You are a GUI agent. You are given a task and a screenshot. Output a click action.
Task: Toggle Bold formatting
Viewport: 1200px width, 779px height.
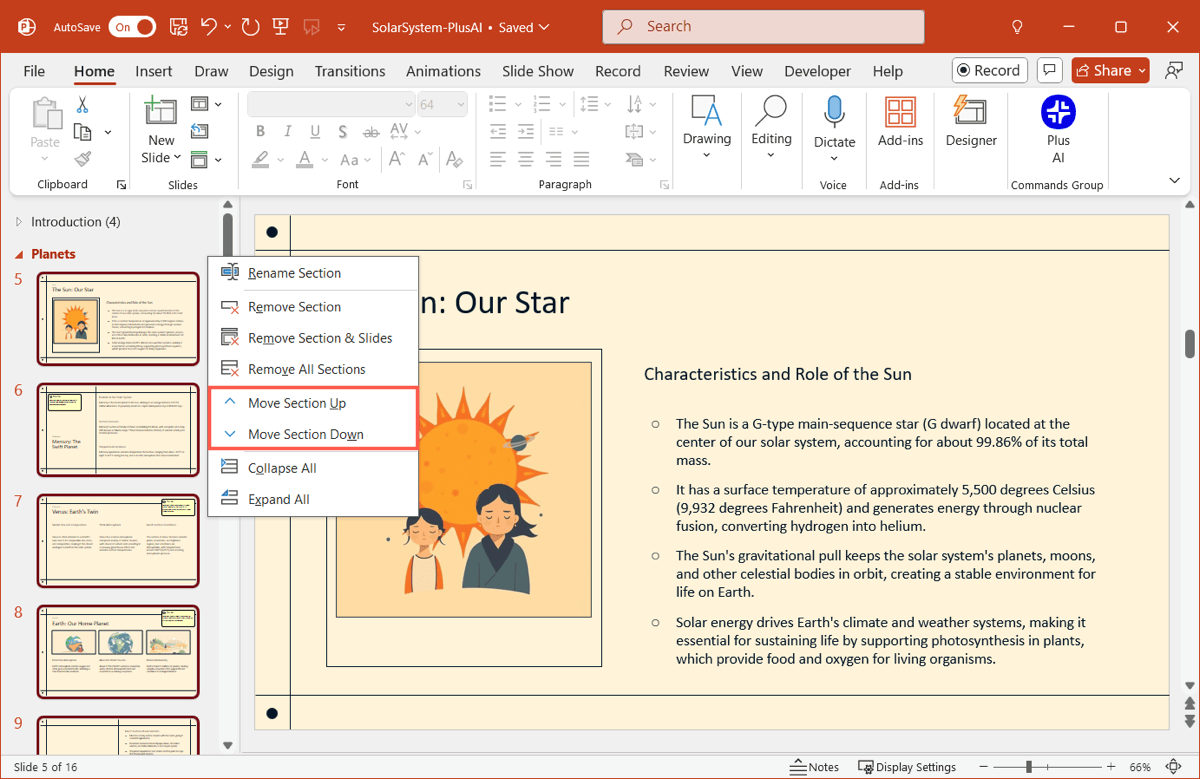[260, 131]
